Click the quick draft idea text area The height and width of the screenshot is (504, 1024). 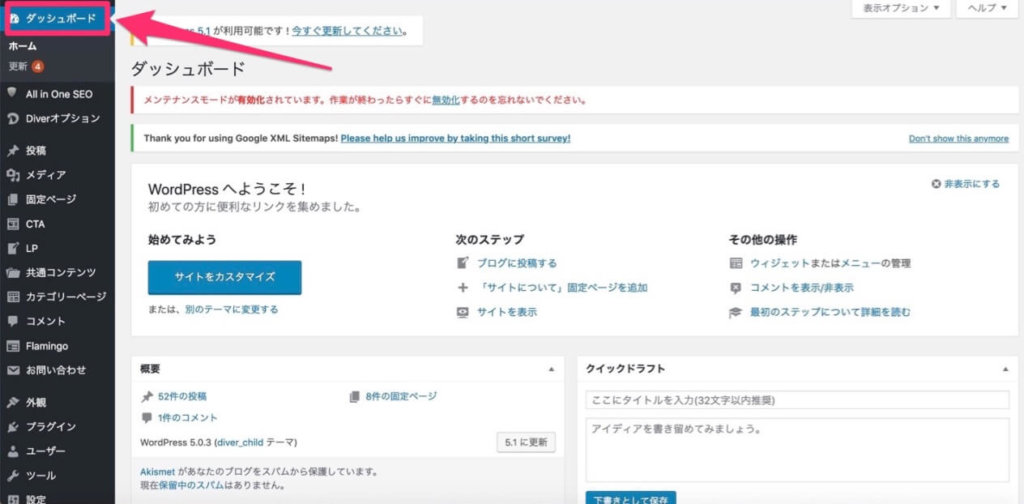(x=797, y=450)
